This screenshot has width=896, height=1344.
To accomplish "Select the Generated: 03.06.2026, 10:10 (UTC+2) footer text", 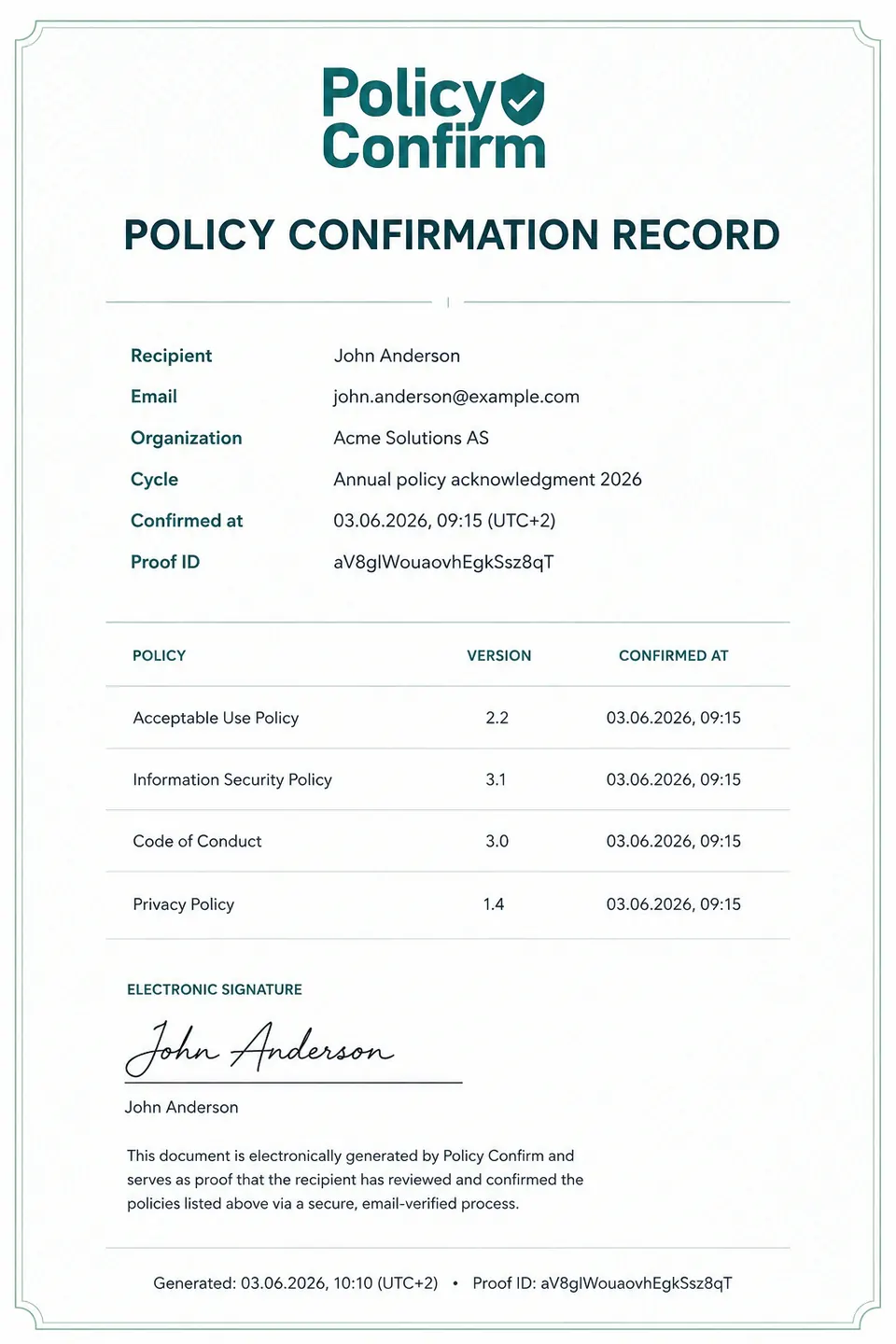I will [x=296, y=1283].
